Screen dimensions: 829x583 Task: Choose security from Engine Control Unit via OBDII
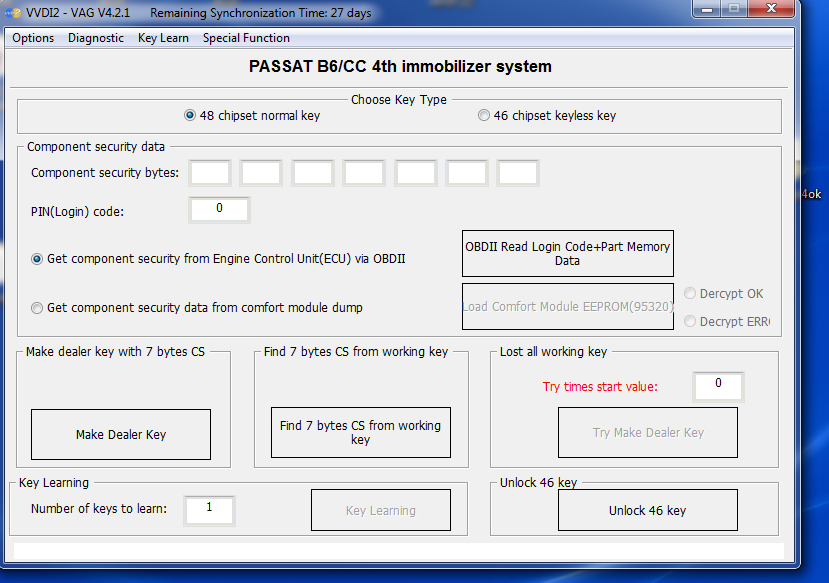coord(37,258)
